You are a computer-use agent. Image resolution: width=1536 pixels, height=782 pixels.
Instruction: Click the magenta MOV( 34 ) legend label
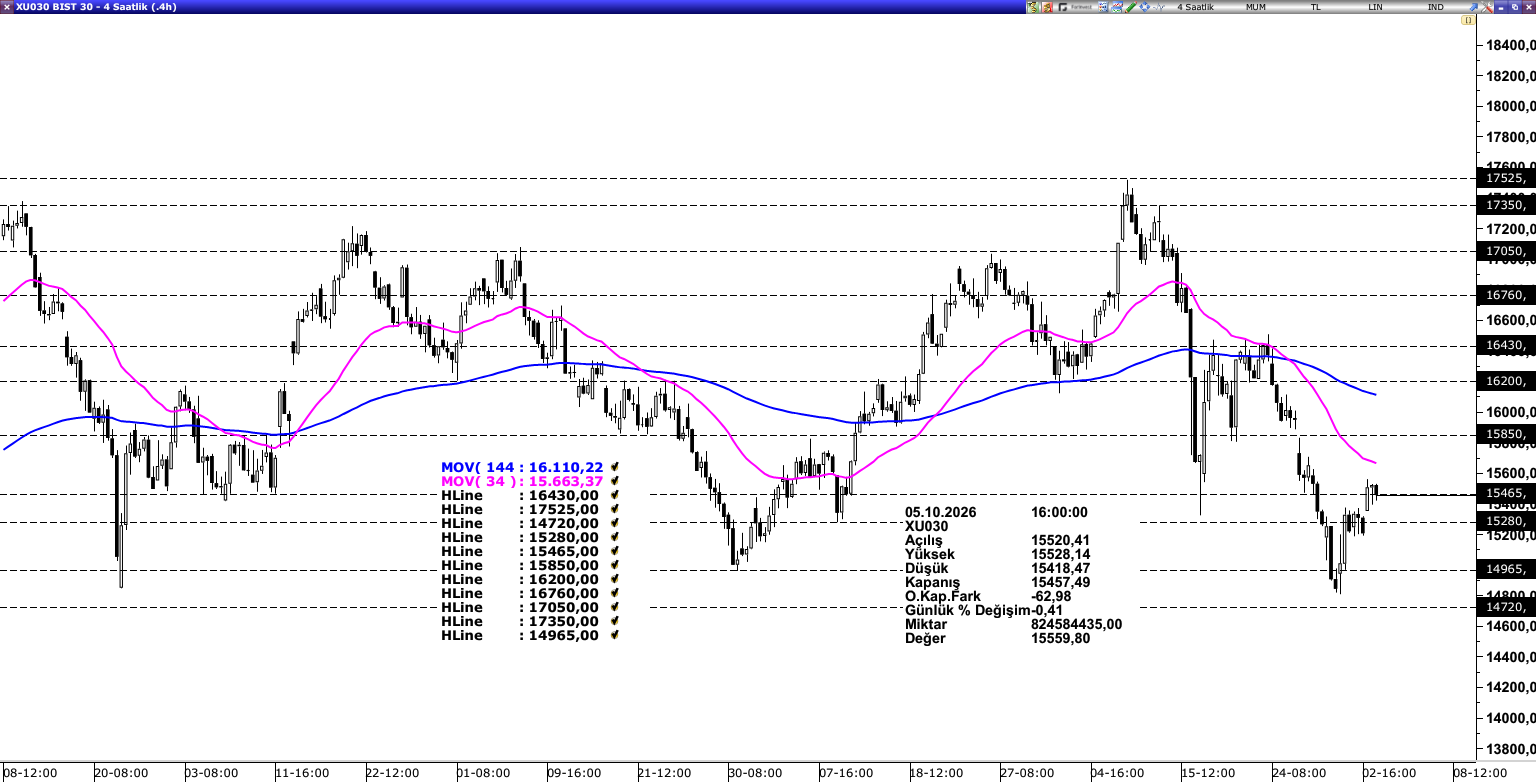pyautogui.click(x=477, y=481)
